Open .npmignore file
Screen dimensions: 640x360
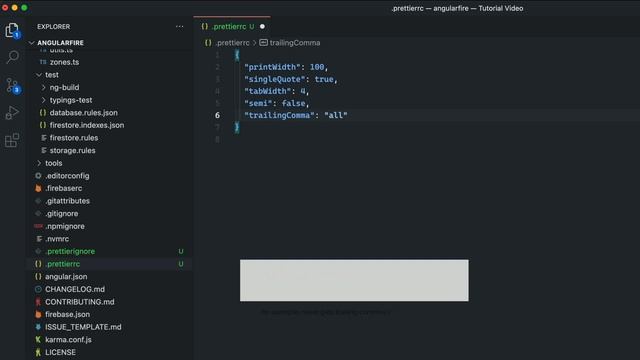(65, 227)
